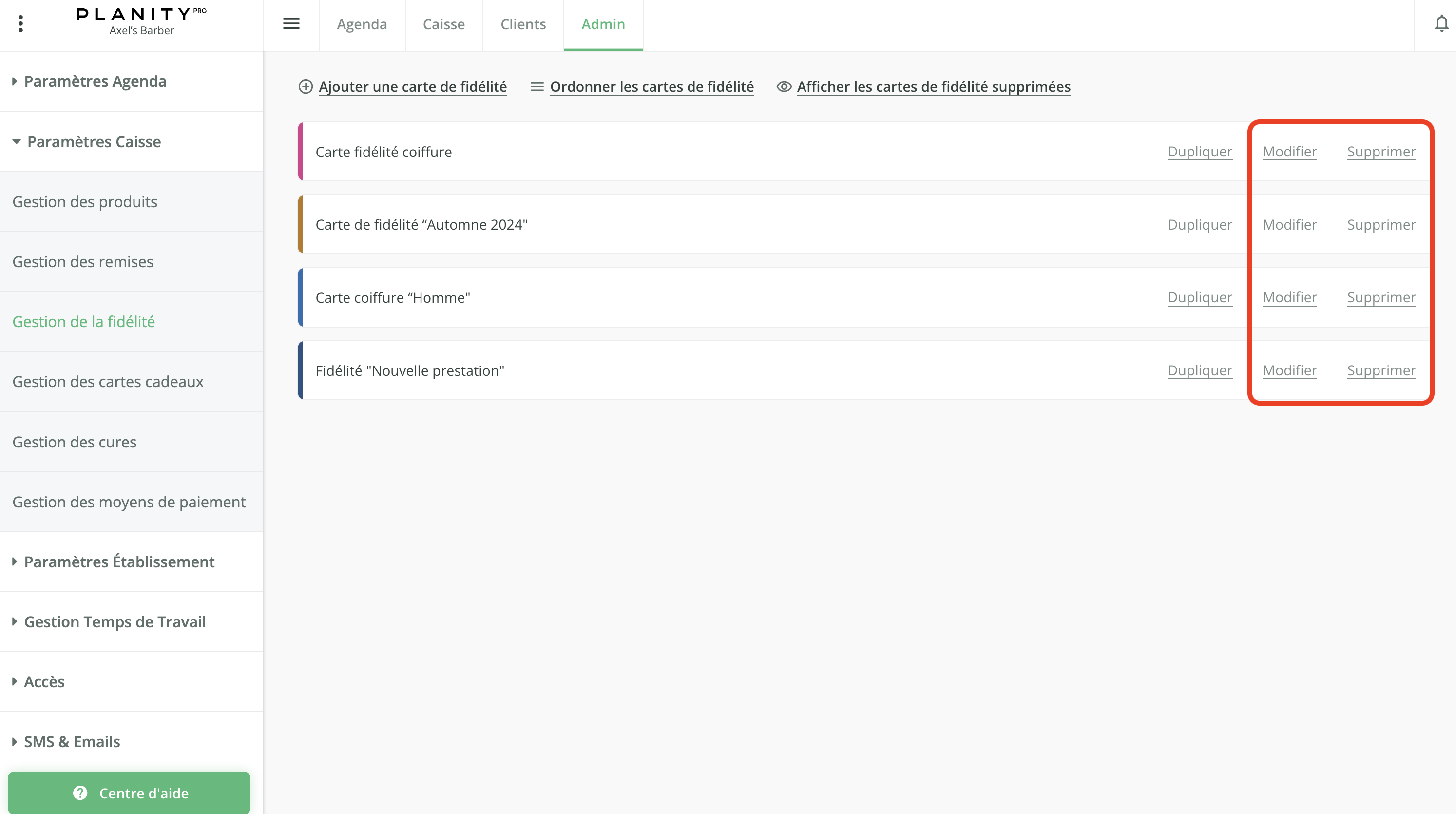Click the pink color bar of Carte fidélité coiffure
The image size is (1456, 814).
tap(301, 152)
